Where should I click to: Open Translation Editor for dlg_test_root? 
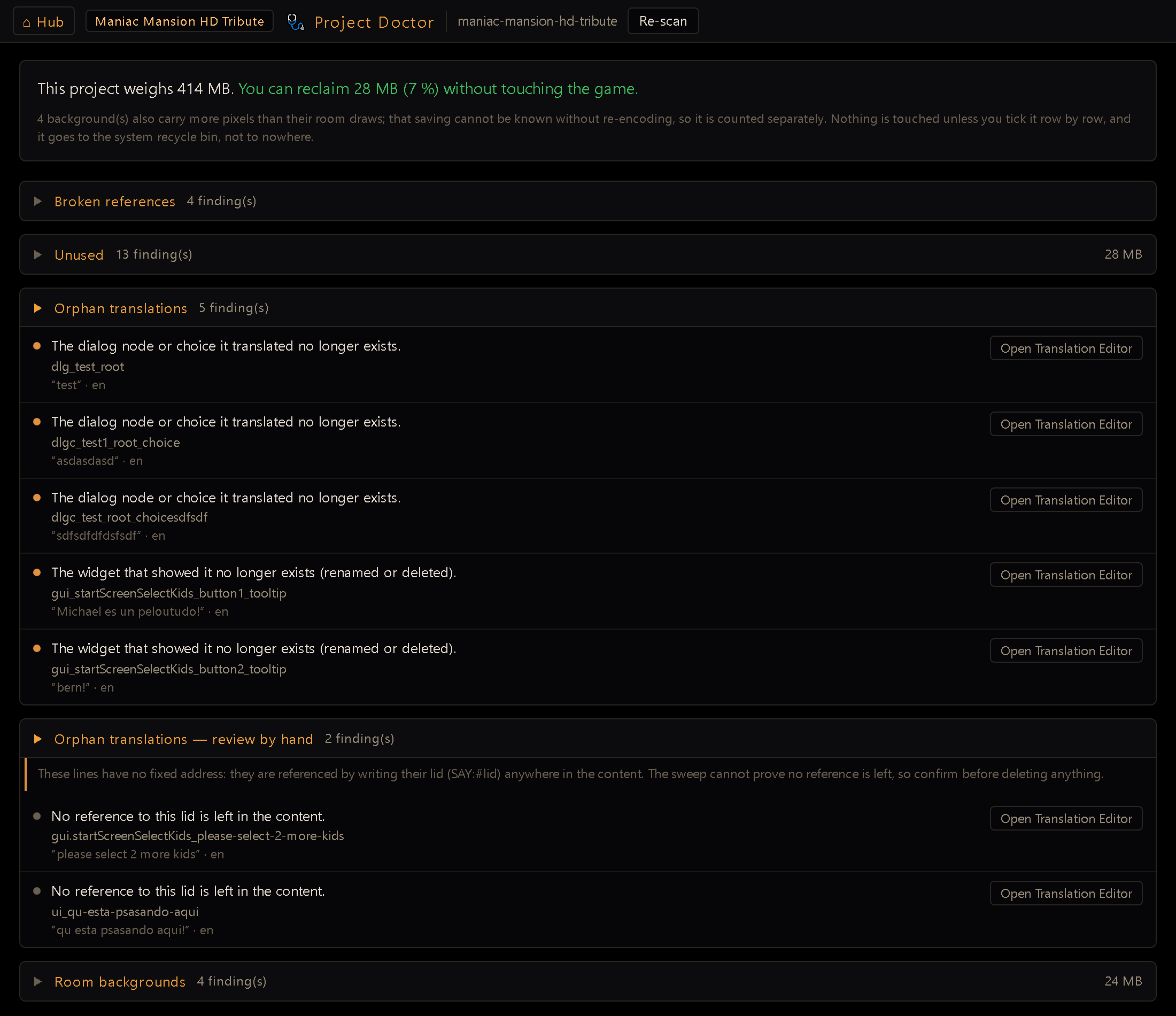tap(1066, 348)
